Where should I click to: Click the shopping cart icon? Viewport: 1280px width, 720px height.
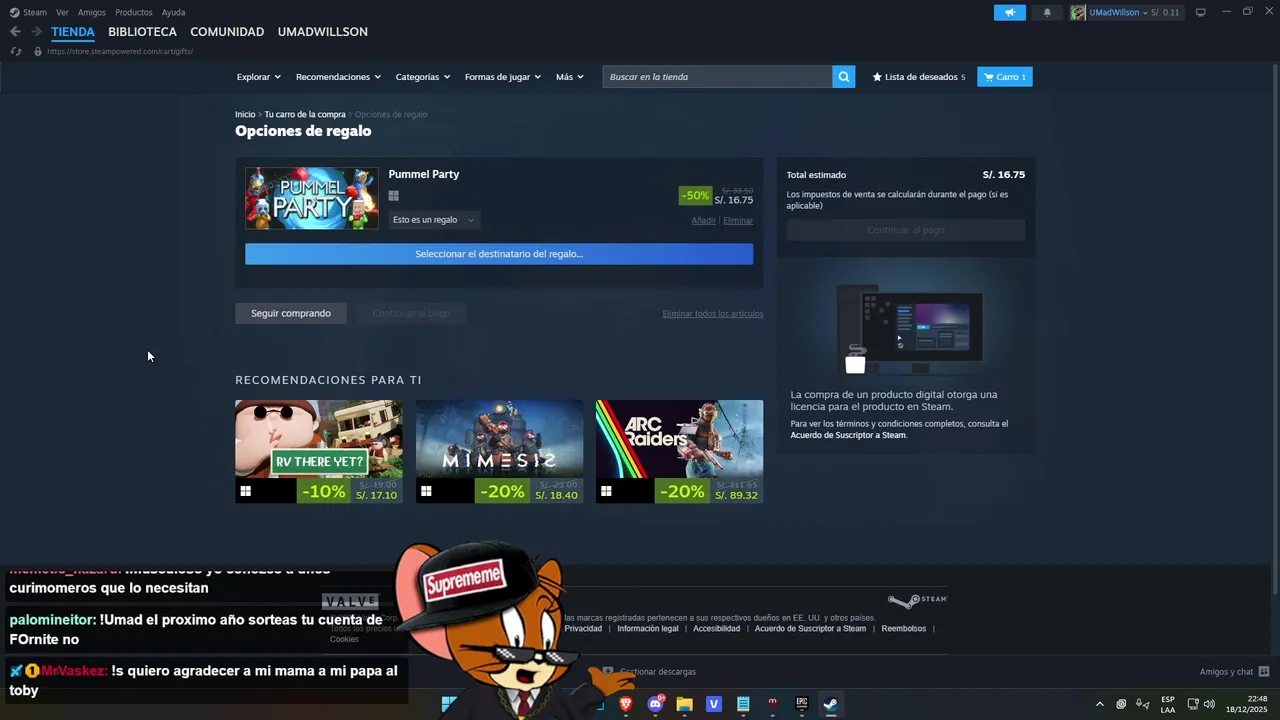click(988, 77)
